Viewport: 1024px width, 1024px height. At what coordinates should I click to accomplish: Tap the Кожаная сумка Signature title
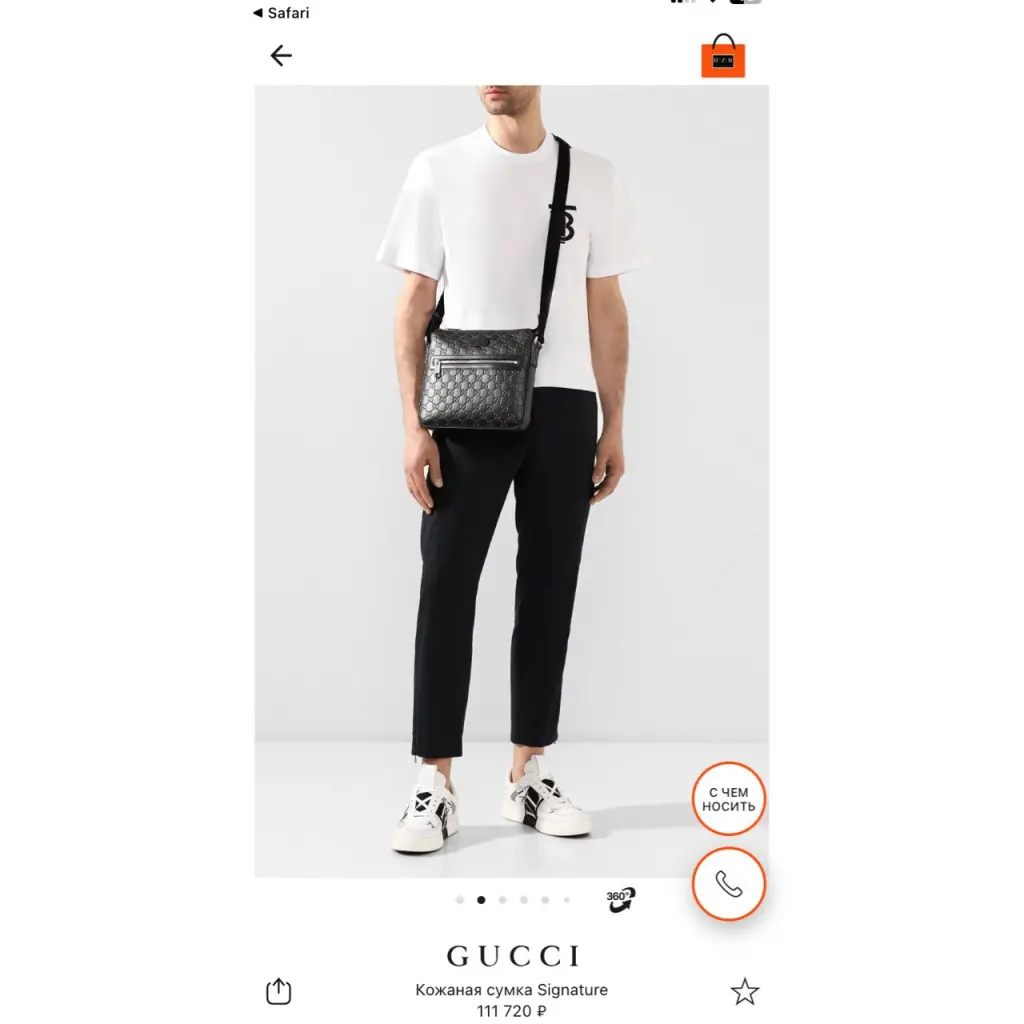pyautogui.click(x=511, y=990)
